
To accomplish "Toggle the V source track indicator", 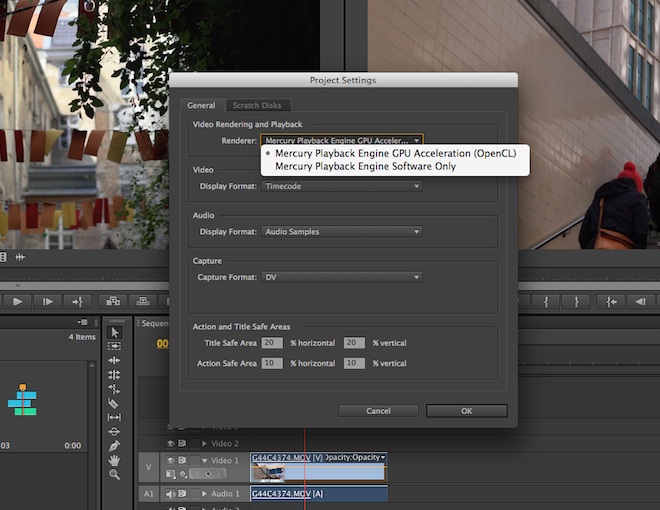I will point(149,467).
